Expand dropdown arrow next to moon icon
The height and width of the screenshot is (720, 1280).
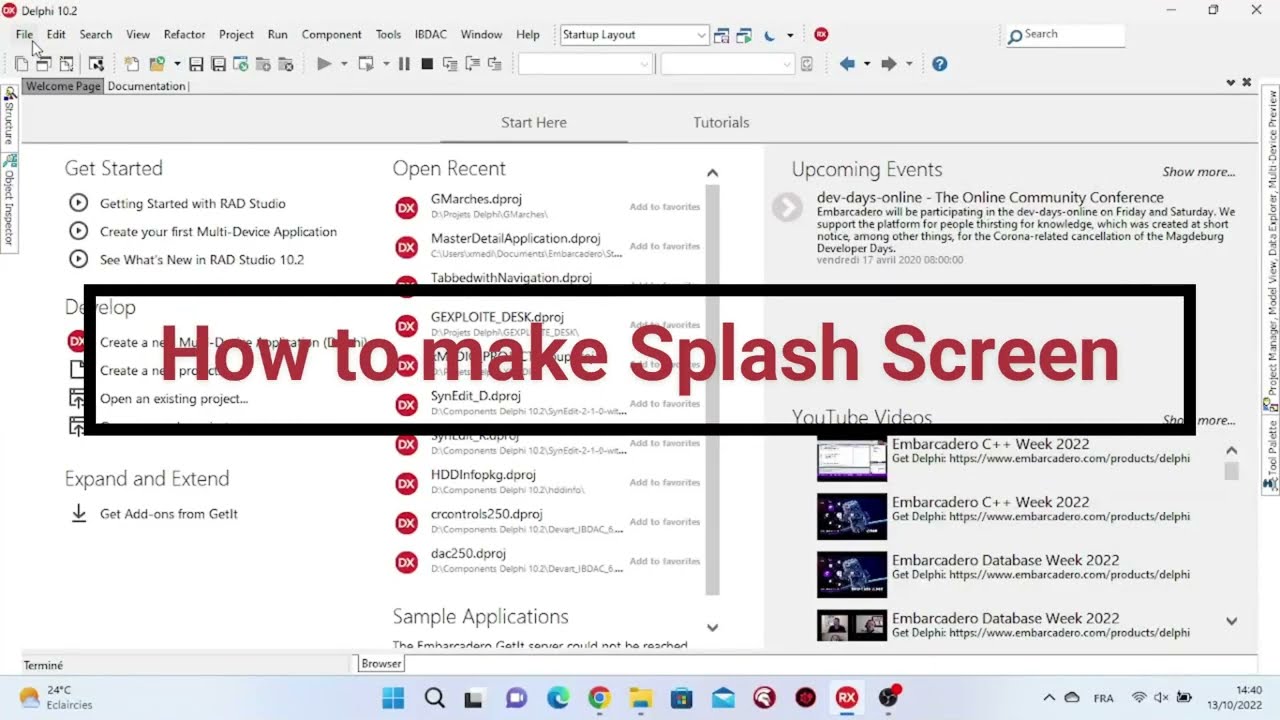pyautogui.click(x=790, y=35)
